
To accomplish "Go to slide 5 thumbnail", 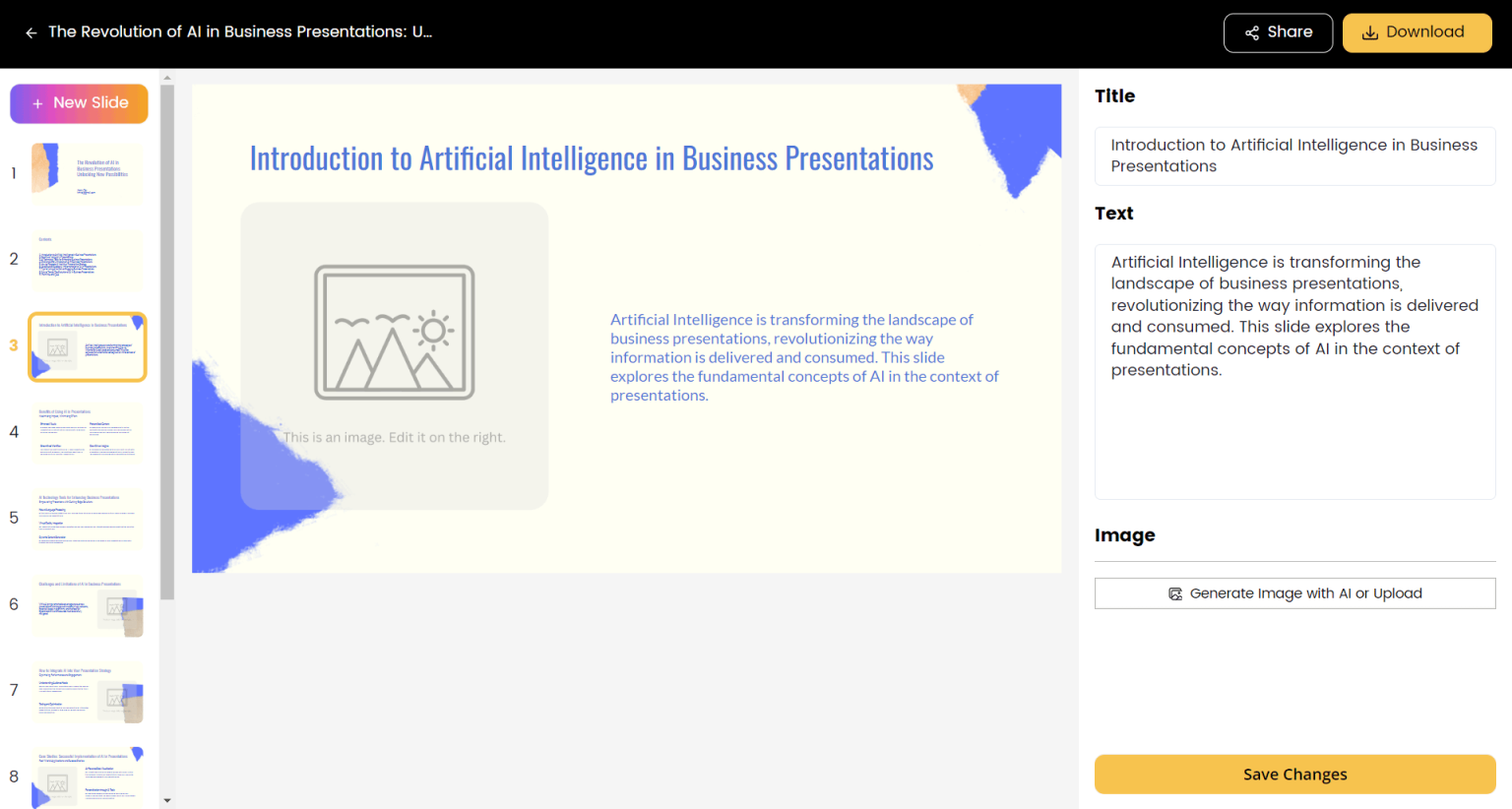I will [88, 519].
